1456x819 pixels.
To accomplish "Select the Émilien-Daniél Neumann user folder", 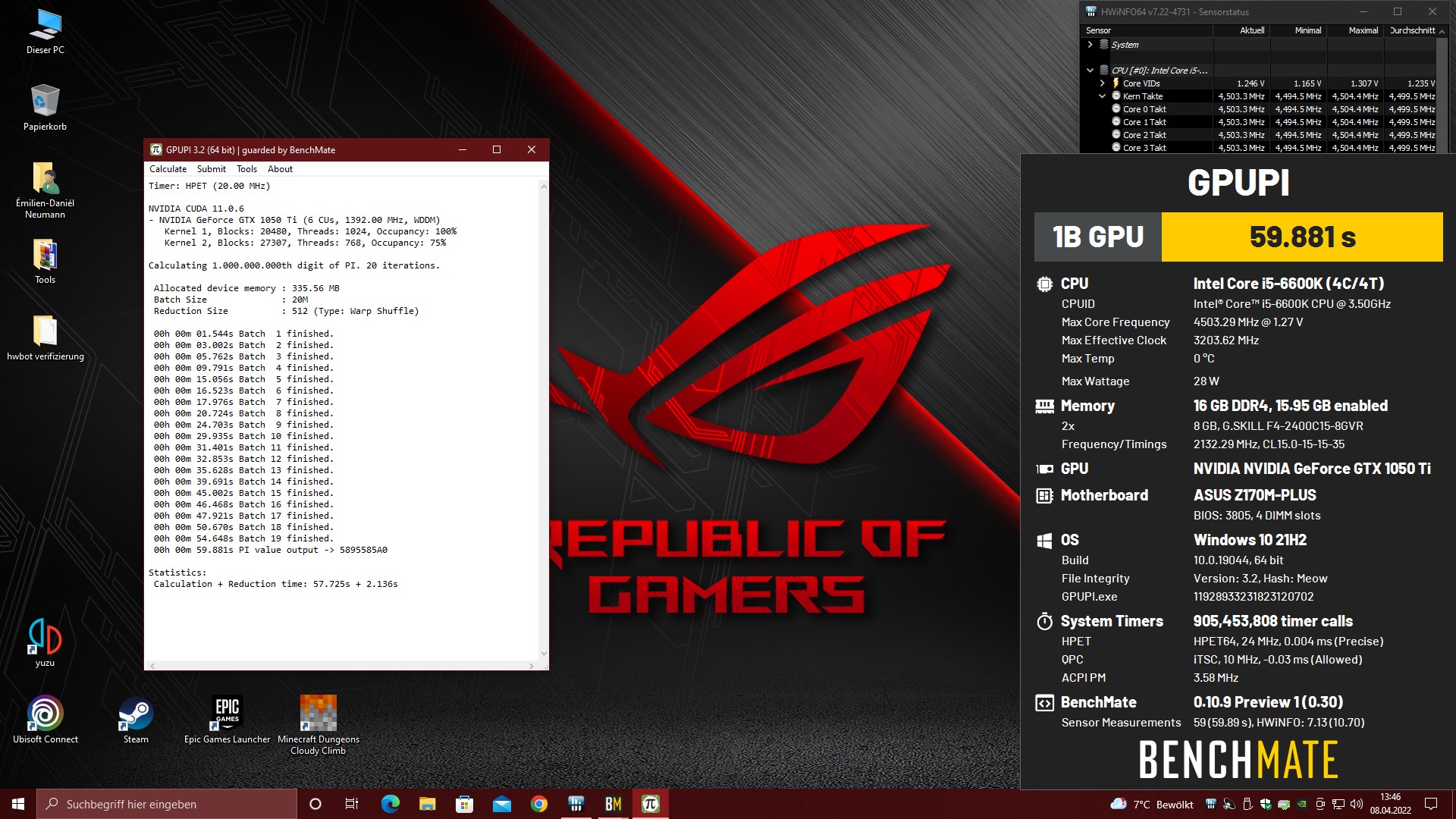I will coord(45,190).
